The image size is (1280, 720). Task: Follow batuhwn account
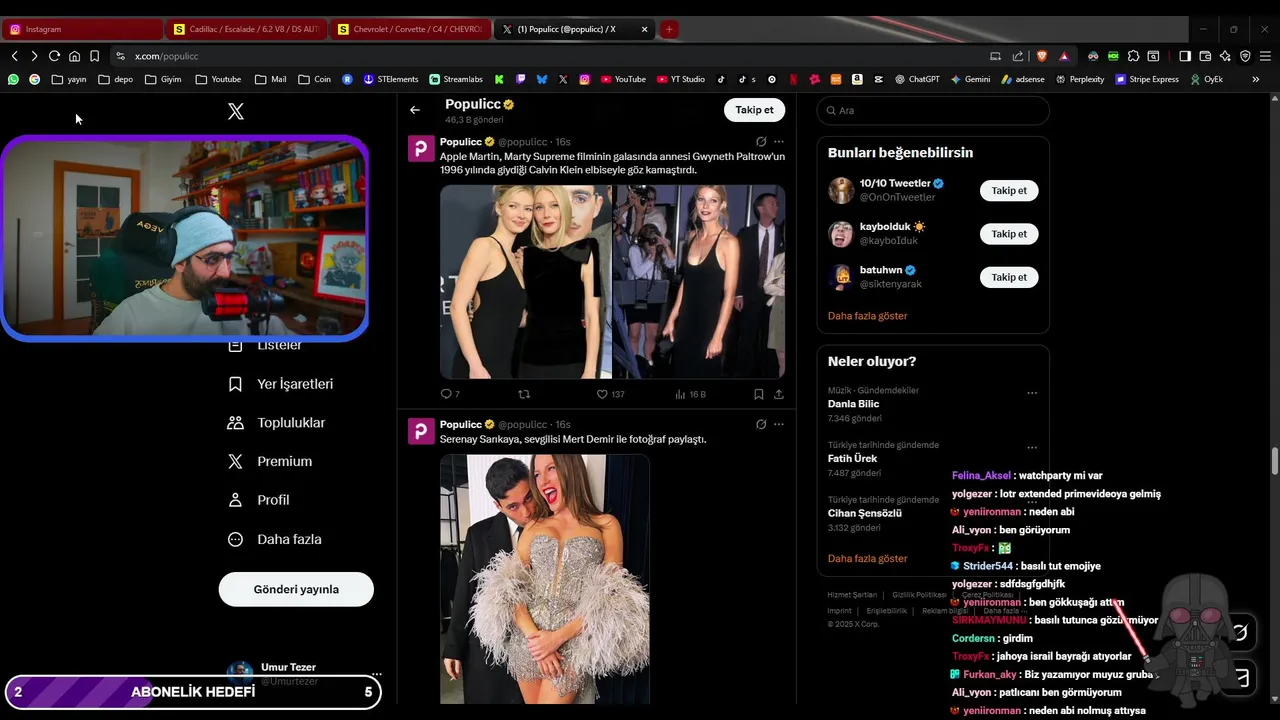1009,277
